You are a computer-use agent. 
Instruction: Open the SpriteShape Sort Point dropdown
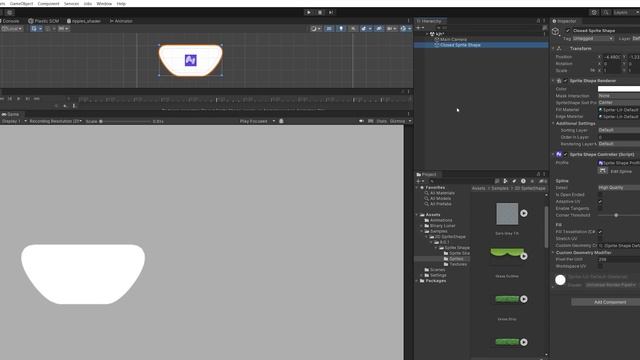pos(619,102)
